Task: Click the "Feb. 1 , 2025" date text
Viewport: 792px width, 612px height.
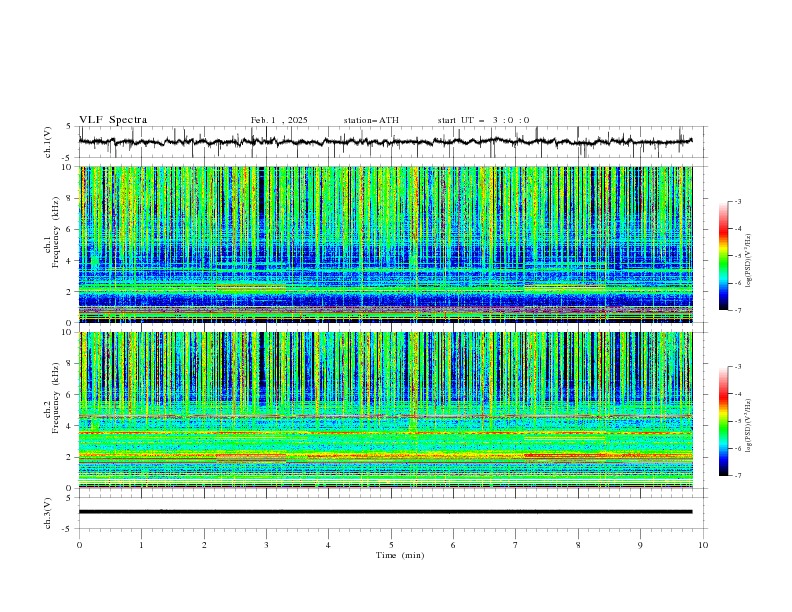Action: pos(279,120)
